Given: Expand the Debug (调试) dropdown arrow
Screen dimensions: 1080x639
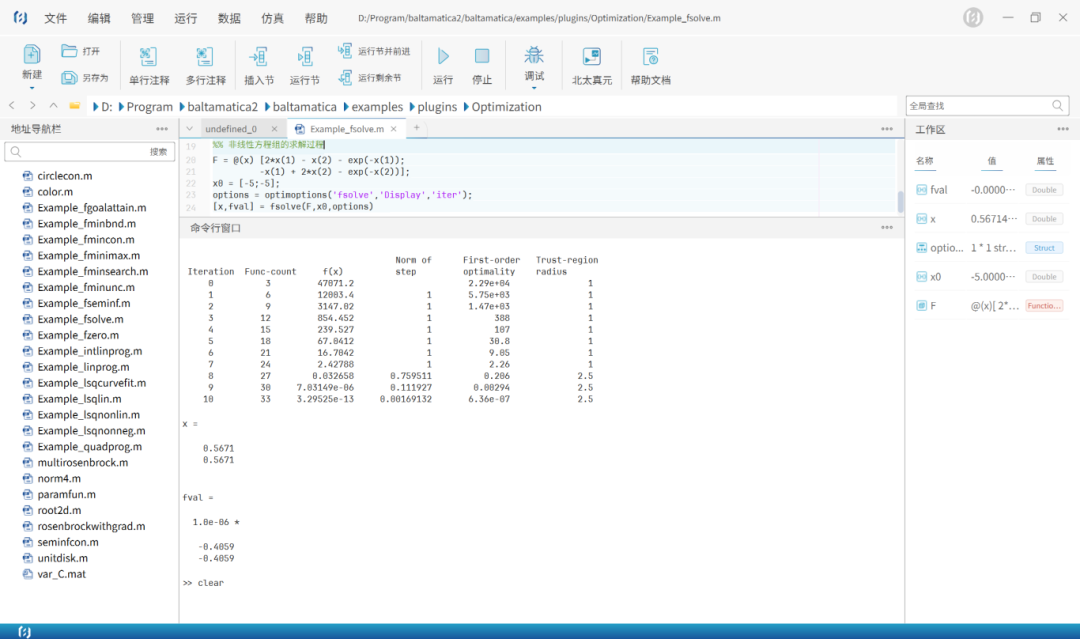Looking at the screenshot, I should pos(534,88).
